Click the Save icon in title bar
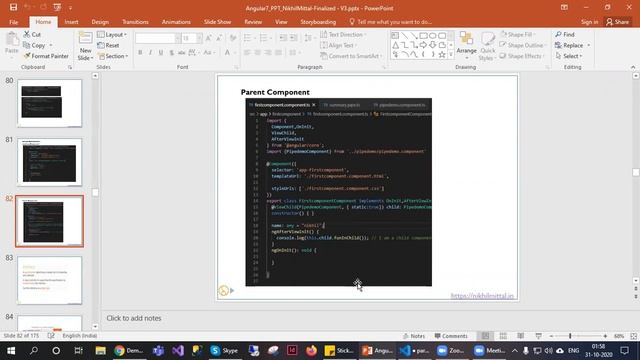 pyautogui.click(x=13, y=7)
